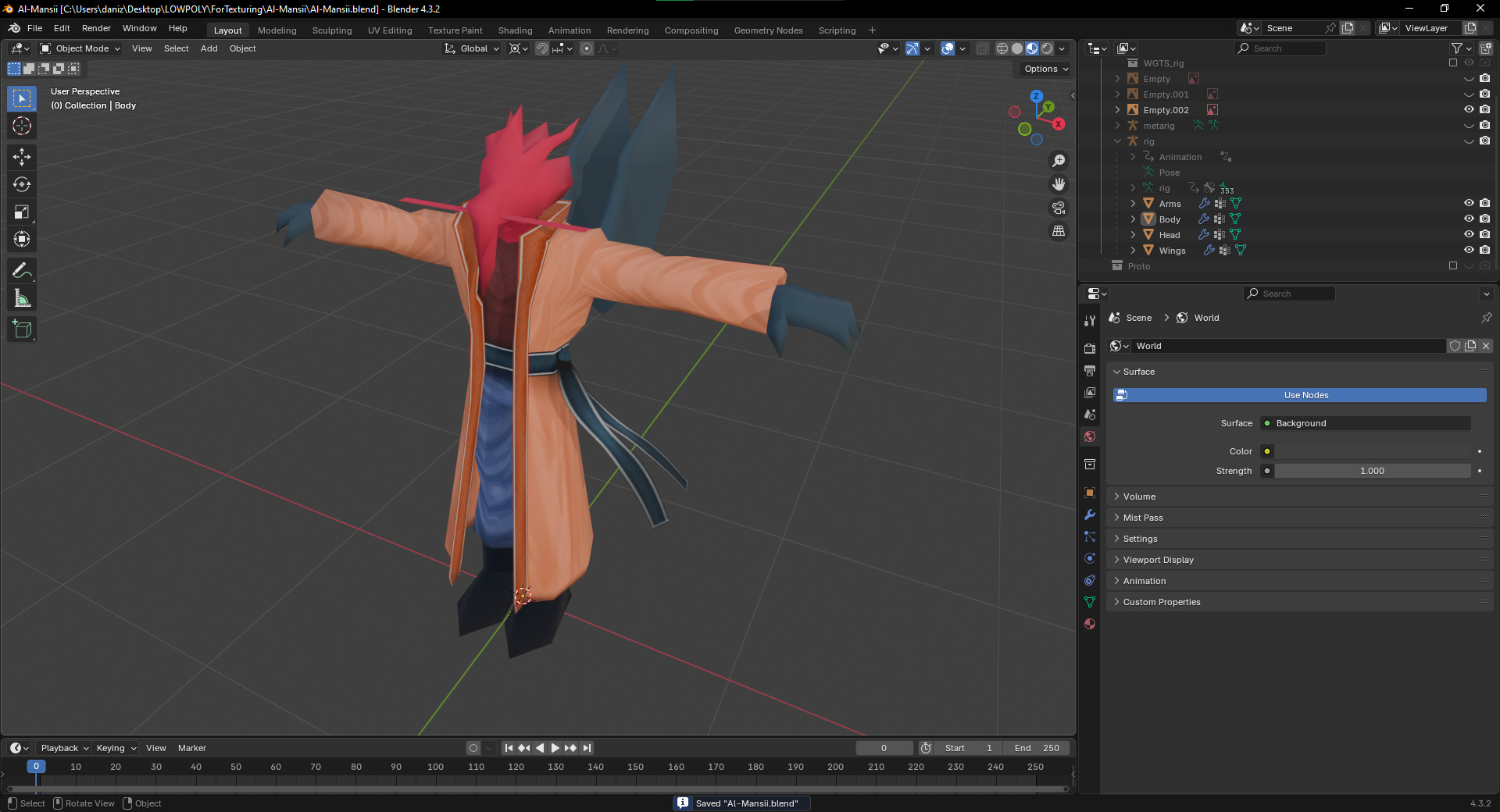
Task: Toggle proportional editing in header
Action: pyautogui.click(x=587, y=48)
